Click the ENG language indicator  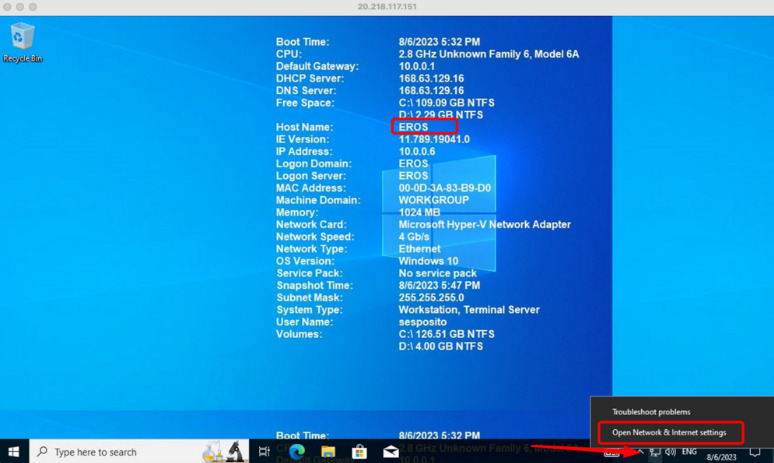[689, 452]
